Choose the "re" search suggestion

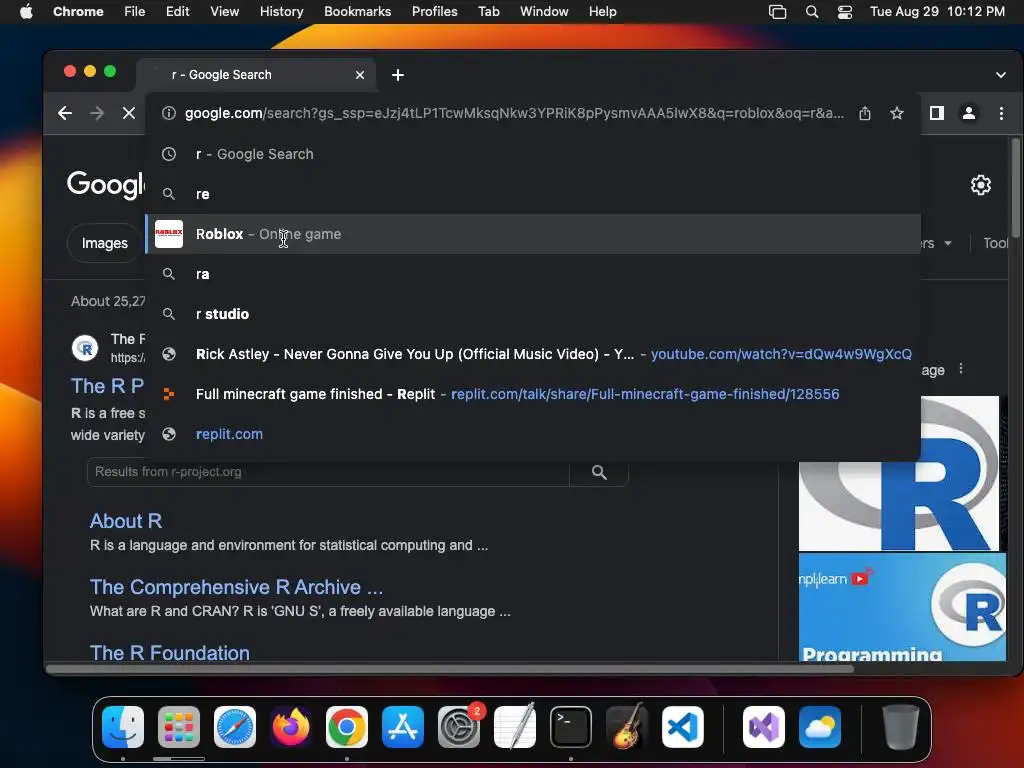pos(533,194)
